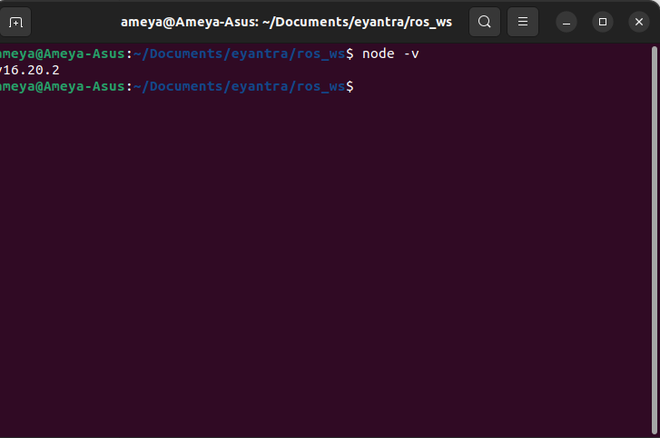Maximize the terminal window

tap(602, 22)
